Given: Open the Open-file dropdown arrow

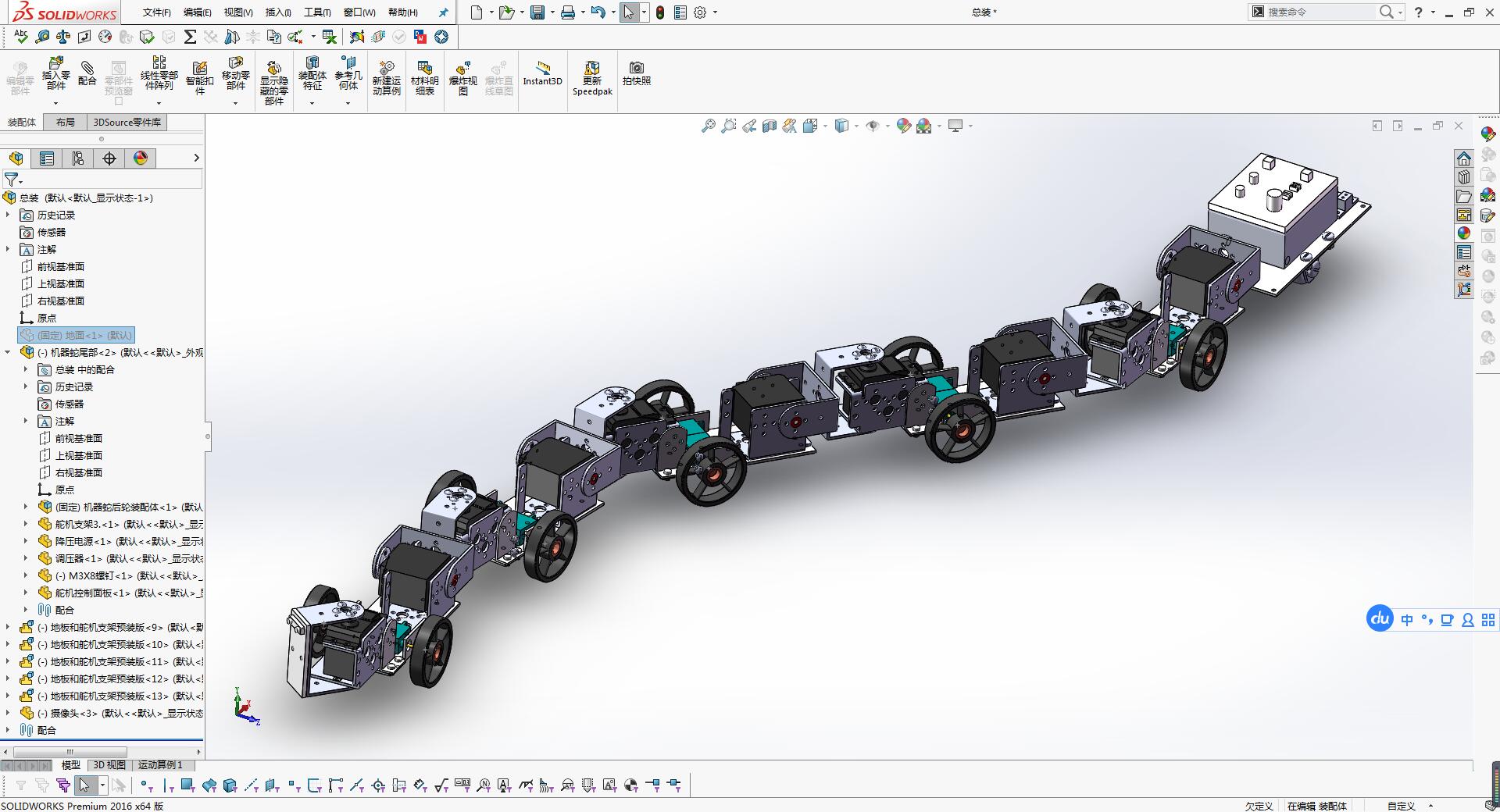Looking at the screenshot, I should pos(522,12).
